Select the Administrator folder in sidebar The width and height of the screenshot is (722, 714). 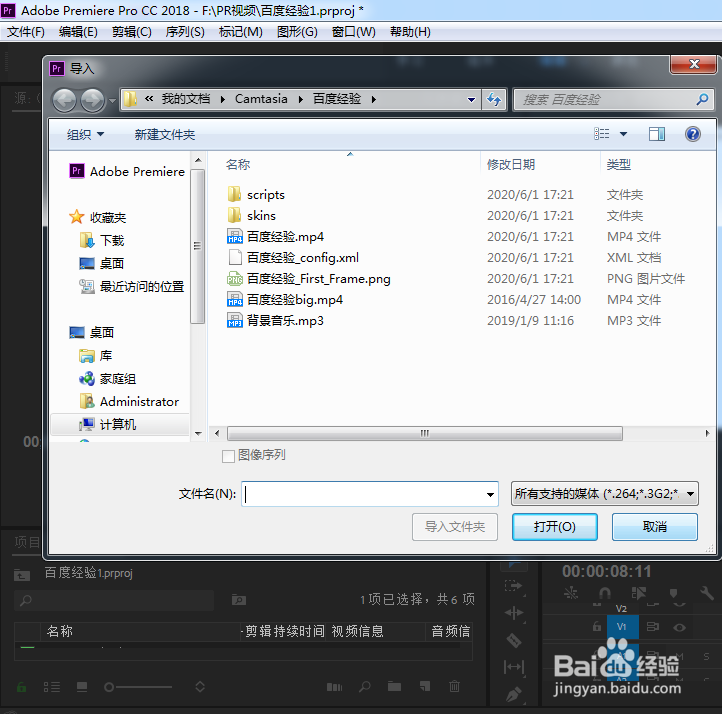[x=129, y=401]
